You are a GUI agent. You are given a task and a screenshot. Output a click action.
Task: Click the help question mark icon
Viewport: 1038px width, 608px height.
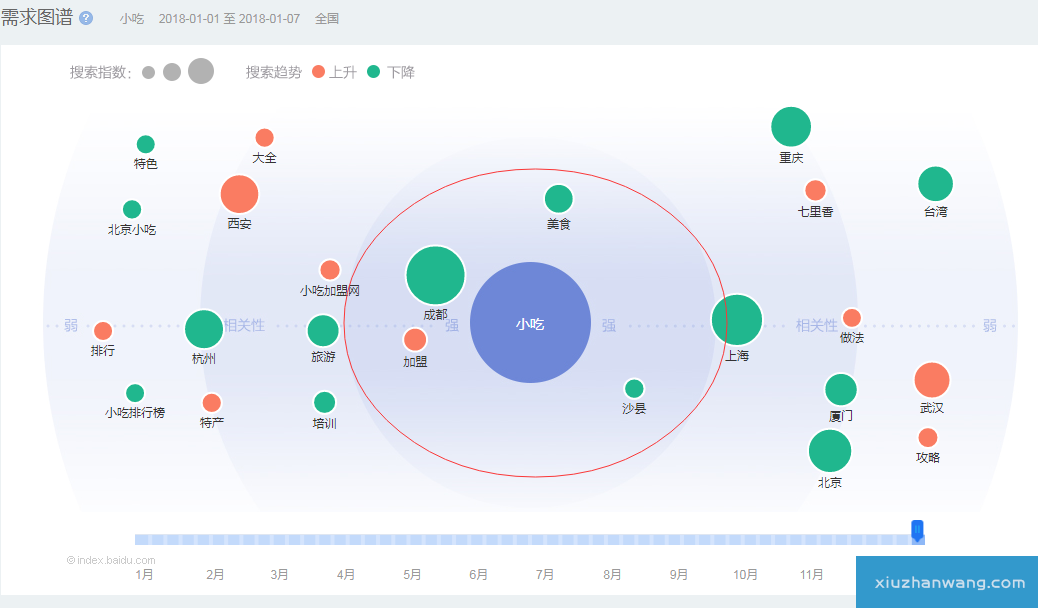tap(86, 18)
